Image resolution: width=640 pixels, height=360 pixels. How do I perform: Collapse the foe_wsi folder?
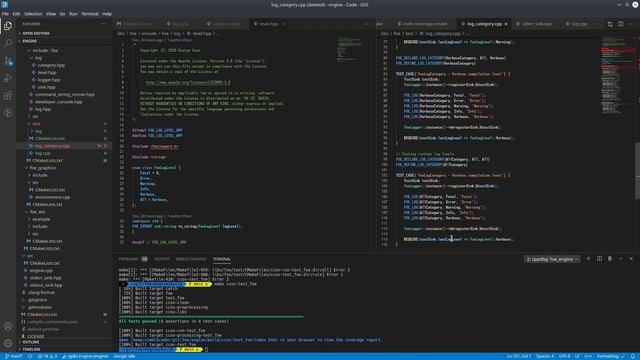tap(37, 212)
